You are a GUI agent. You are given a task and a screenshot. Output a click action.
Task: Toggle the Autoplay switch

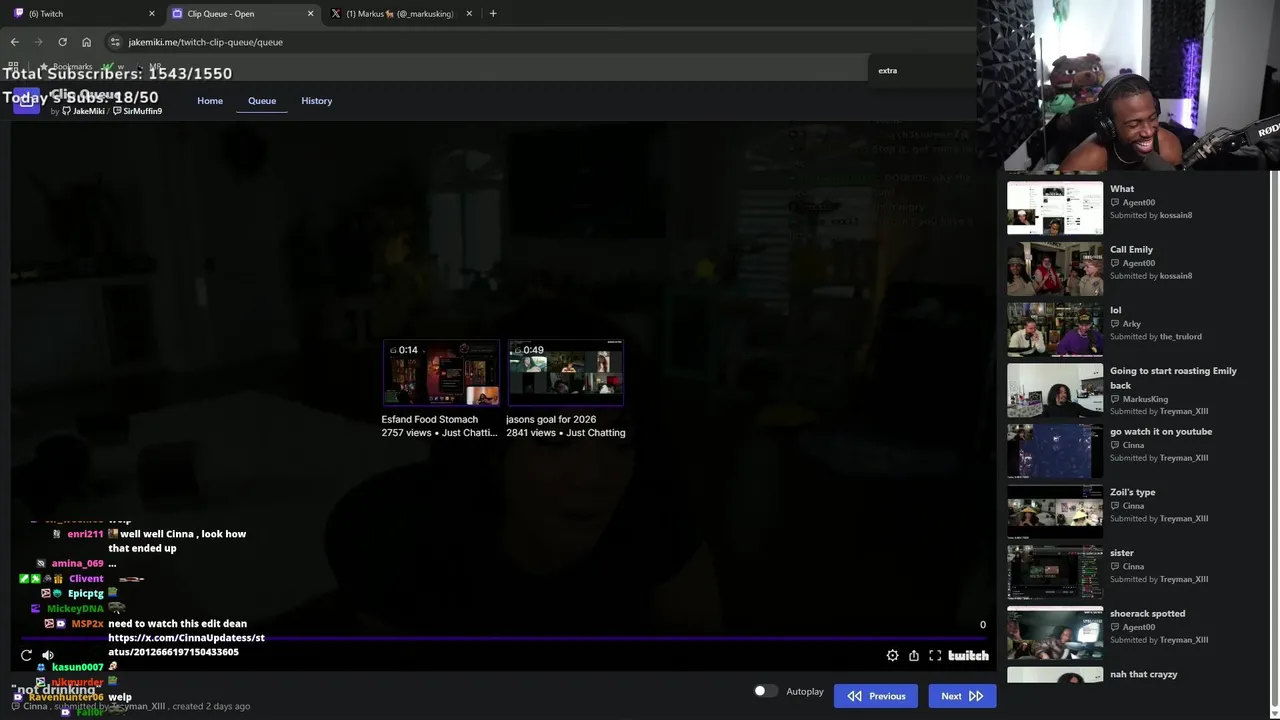tap(765, 691)
